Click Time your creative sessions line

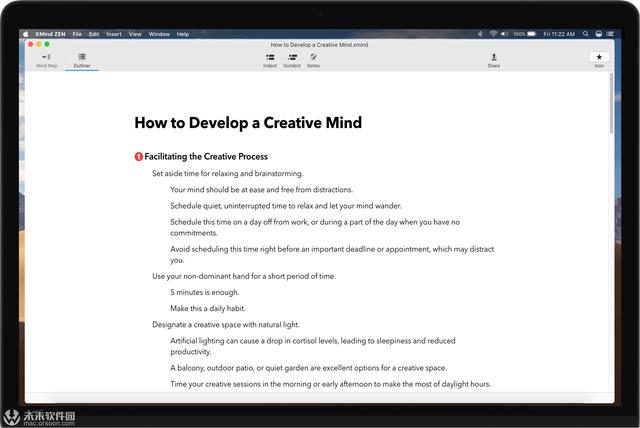point(331,384)
